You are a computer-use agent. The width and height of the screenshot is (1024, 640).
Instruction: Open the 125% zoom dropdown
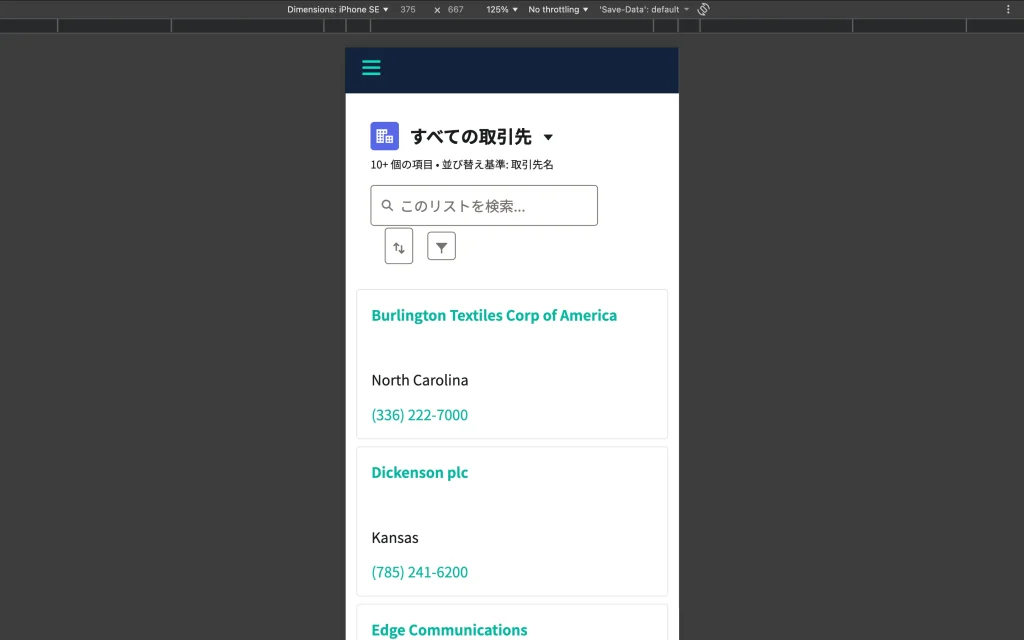tap(502, 9)
